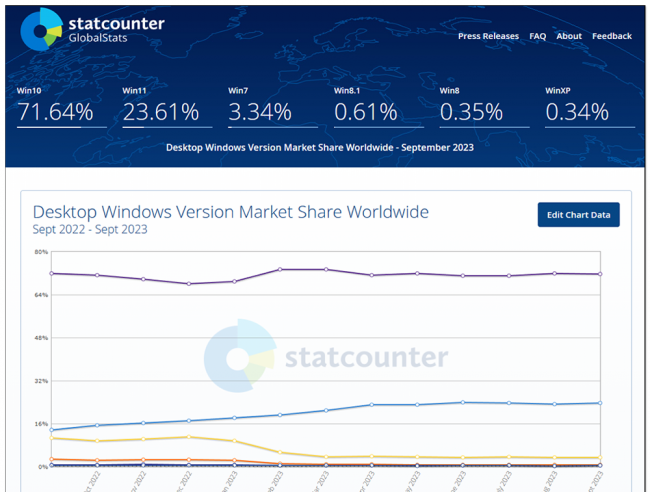Click the 16% y-axis label
The width and height of the screenshot is (650, 492).
pyautogui.click(x=41, y=424)
